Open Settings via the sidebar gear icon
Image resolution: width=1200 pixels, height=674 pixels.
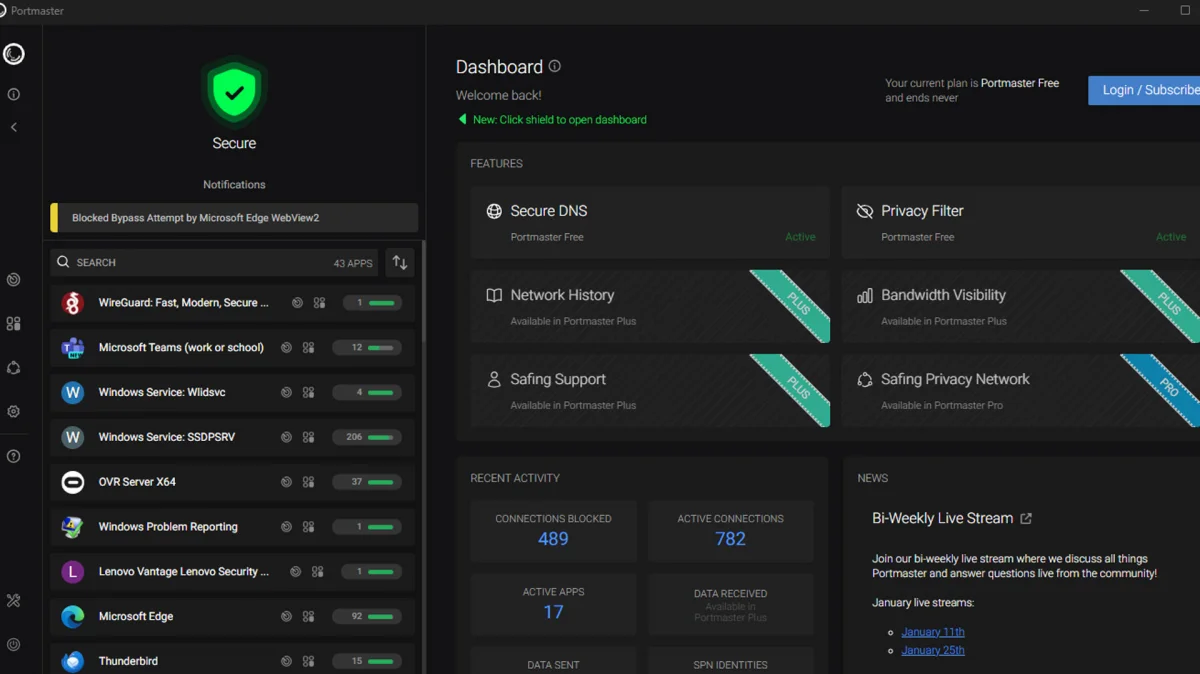pyautogui.click(x=14, y=412)
